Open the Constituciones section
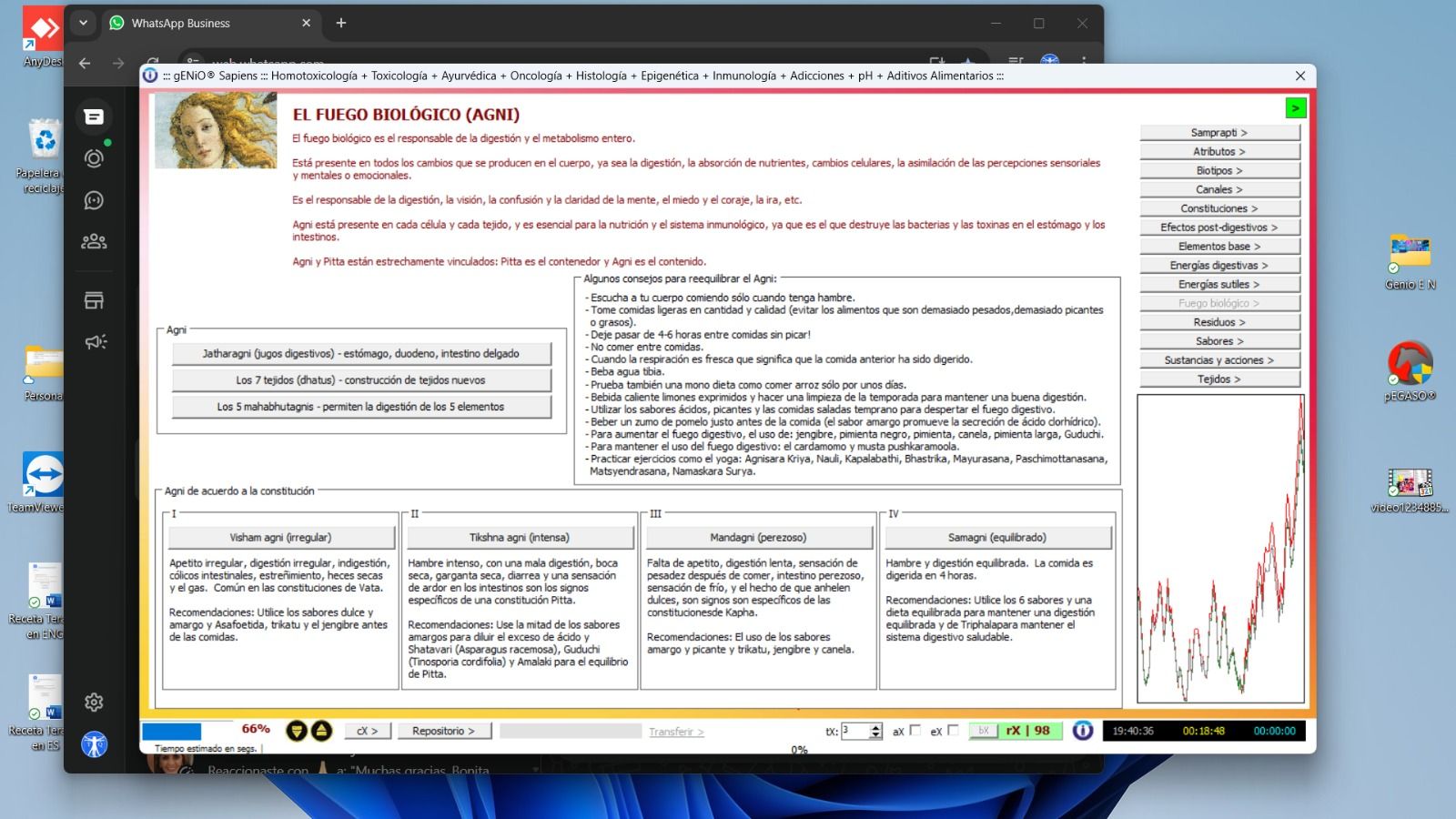The image size is (1456, 819). pos(1219,208)
